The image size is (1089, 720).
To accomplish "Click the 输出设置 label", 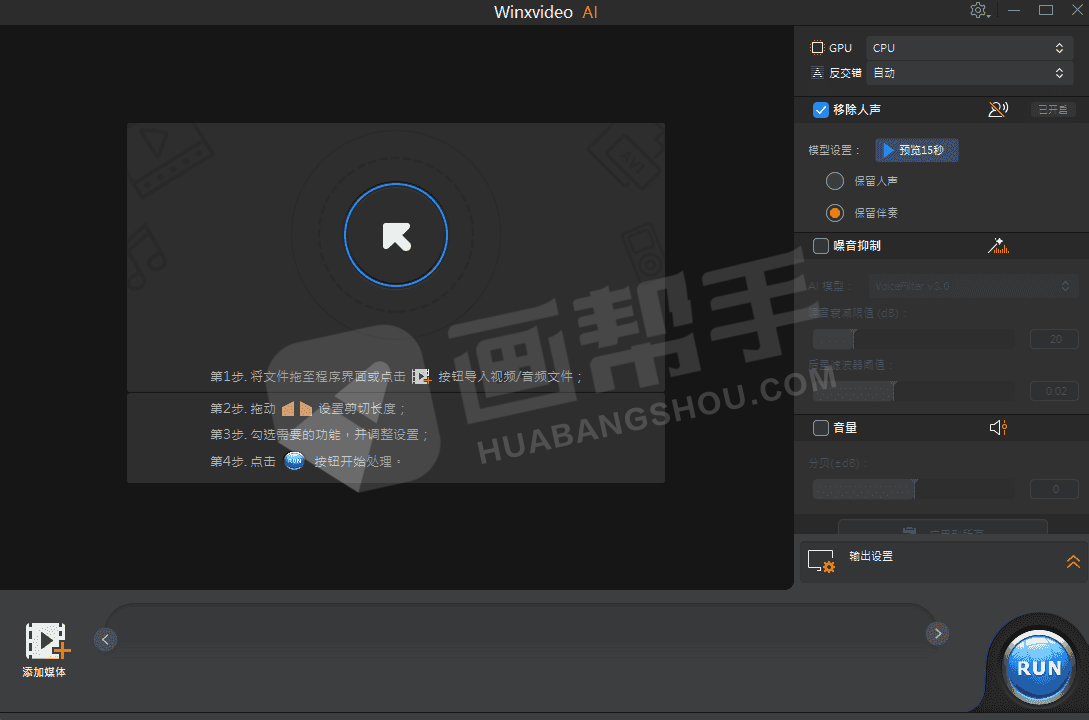I will 871,556.
